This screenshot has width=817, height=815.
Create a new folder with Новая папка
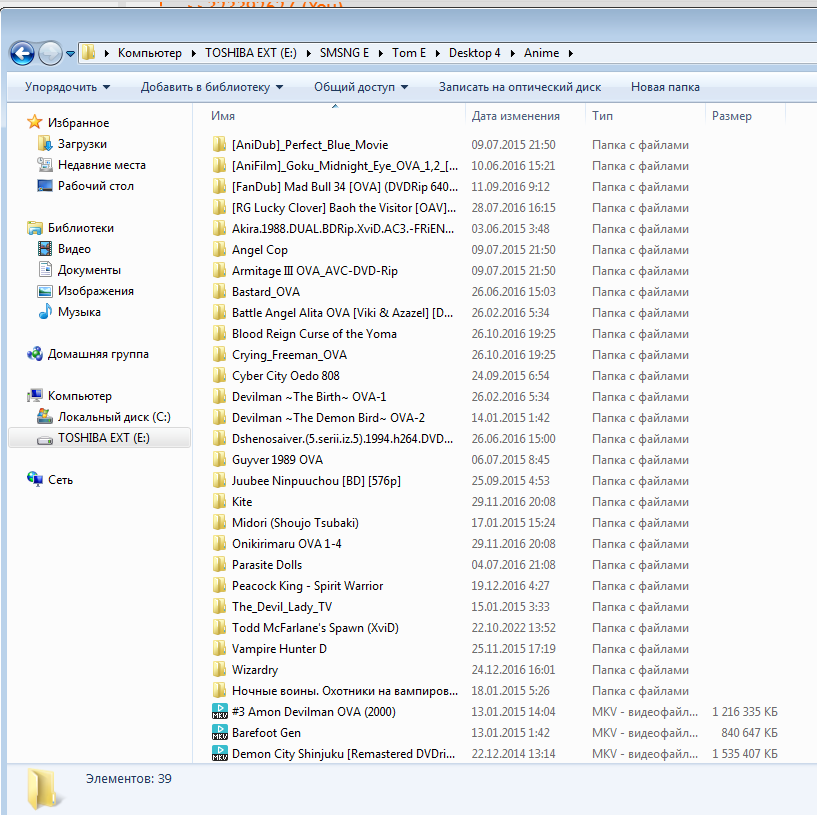pos(665,87)
